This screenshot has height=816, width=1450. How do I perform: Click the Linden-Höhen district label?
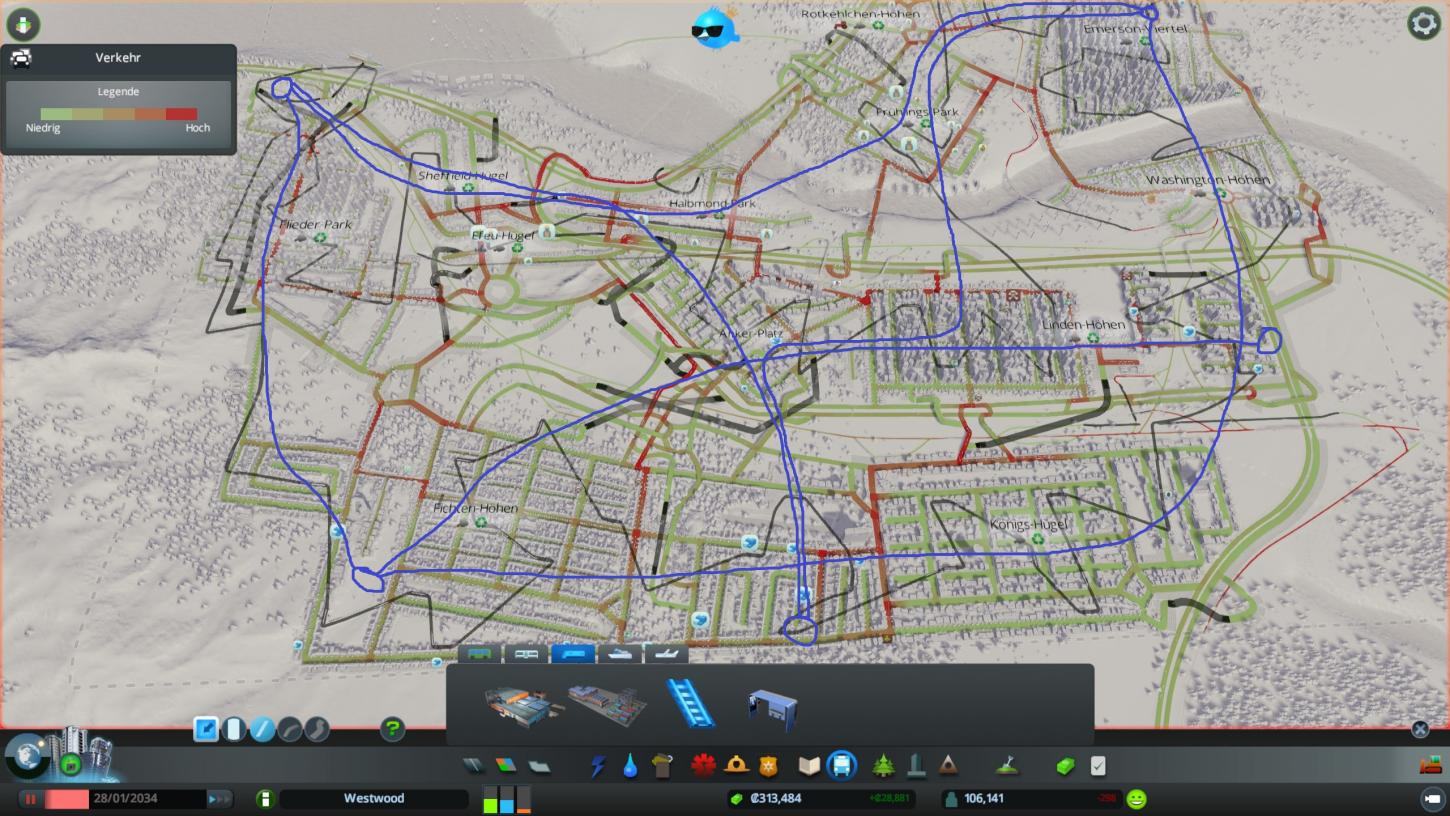coord(1083,325)
